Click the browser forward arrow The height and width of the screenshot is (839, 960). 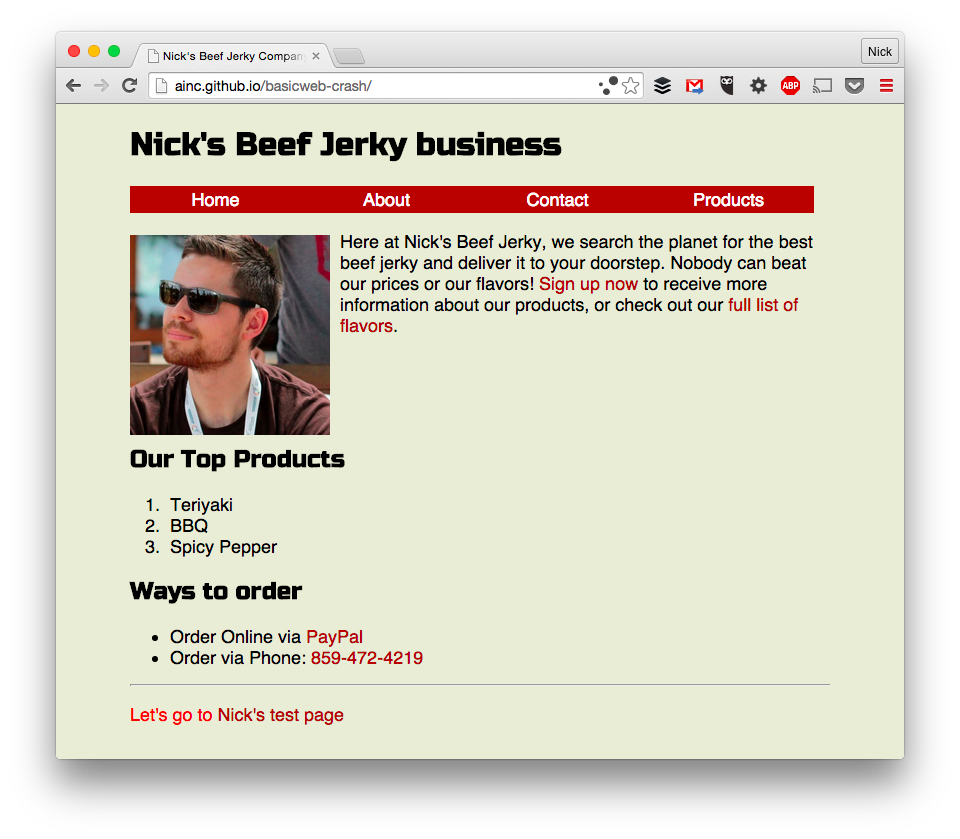(x=102, y=86)
